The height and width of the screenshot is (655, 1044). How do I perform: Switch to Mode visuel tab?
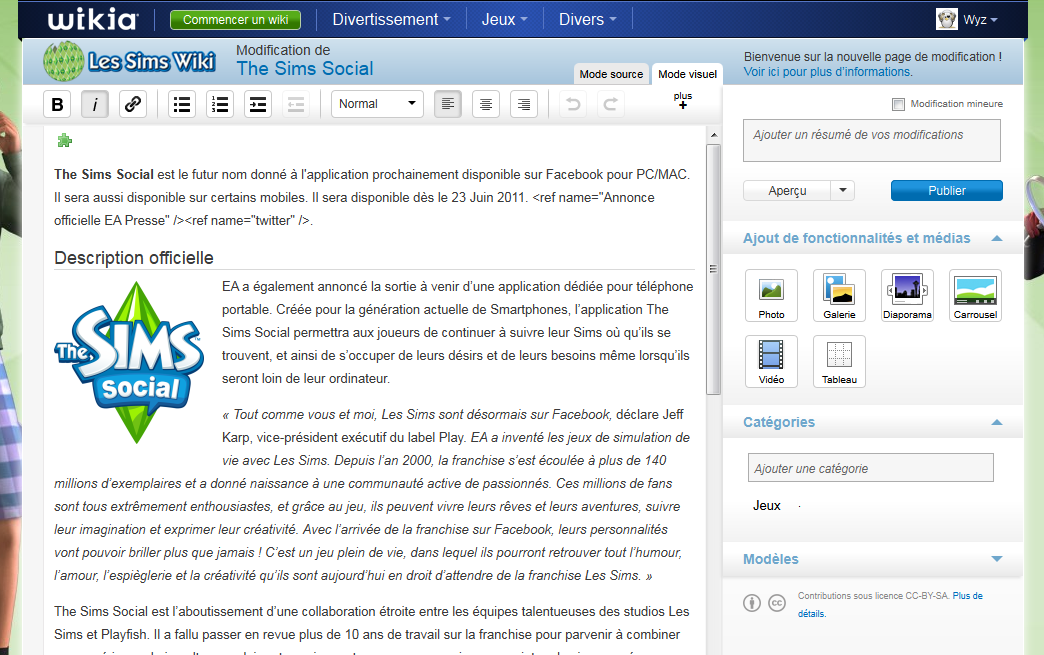[x=687, y=74]
